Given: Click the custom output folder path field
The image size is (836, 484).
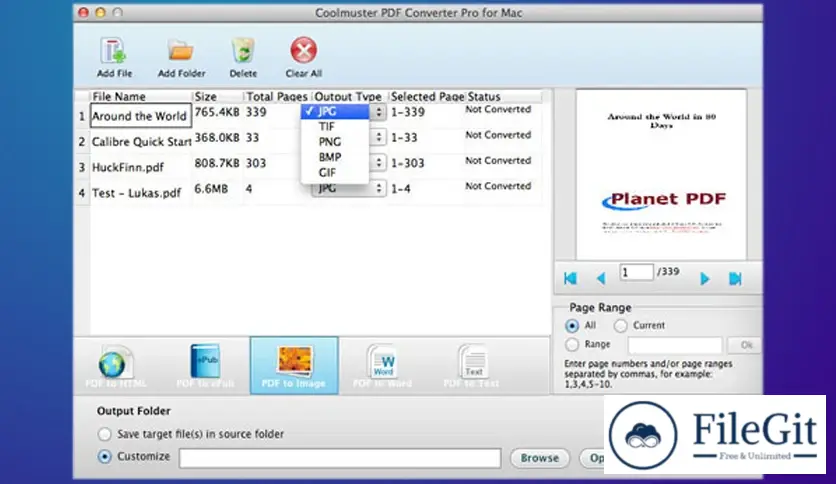Looking at the screenshot, I should pyautogui.click(x=340, y=458).
